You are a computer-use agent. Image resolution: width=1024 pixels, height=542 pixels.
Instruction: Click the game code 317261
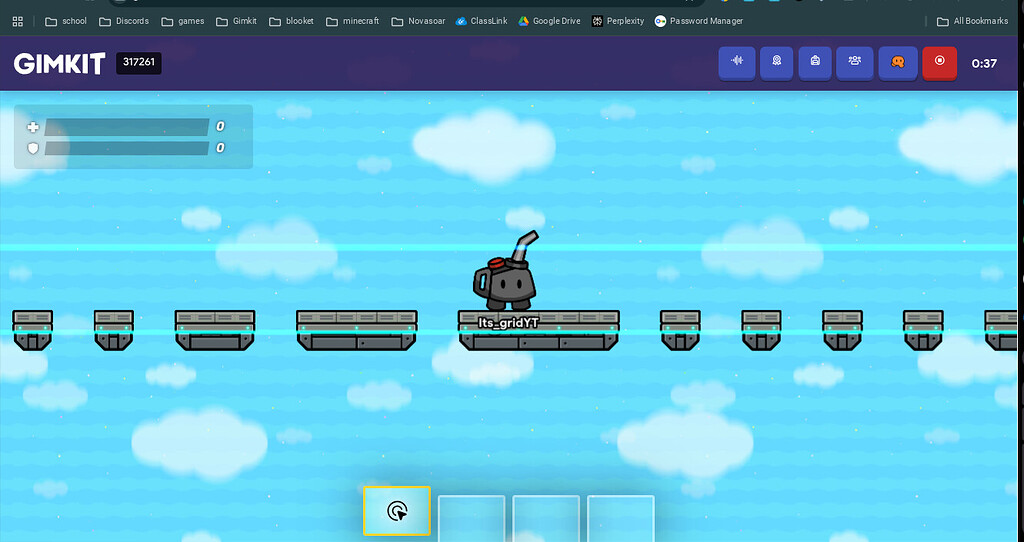tap(138, 63)
